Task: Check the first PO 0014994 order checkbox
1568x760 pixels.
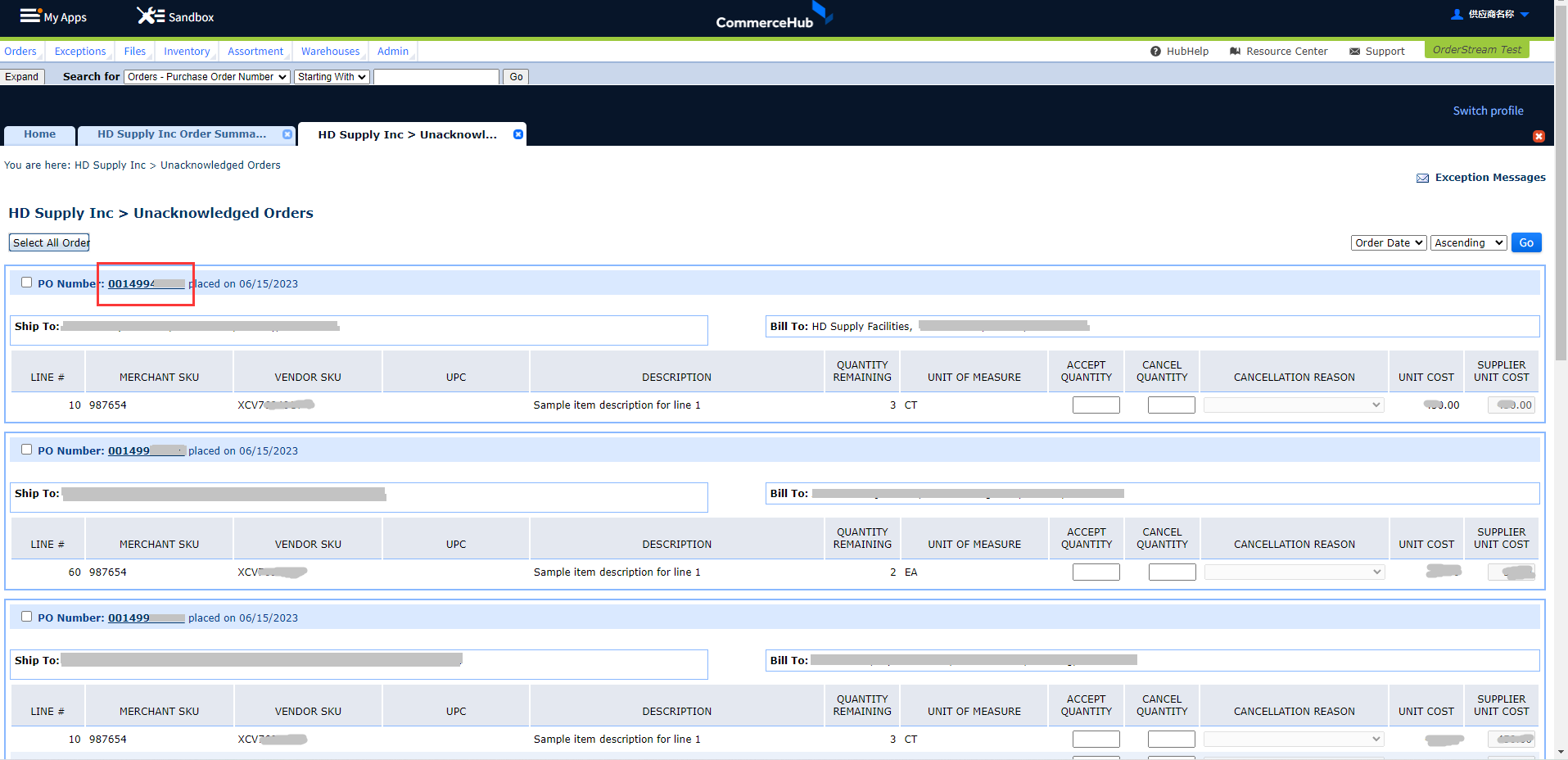Action: click(26, 283)
